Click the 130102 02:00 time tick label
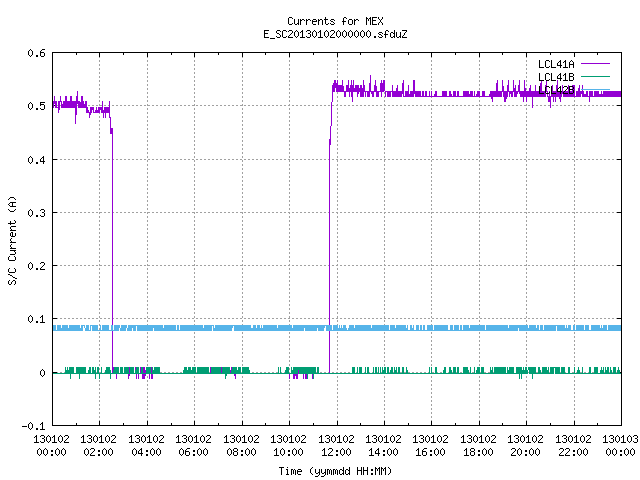The height and width of the screenshot is (480, 640). (x=98, y=445)
